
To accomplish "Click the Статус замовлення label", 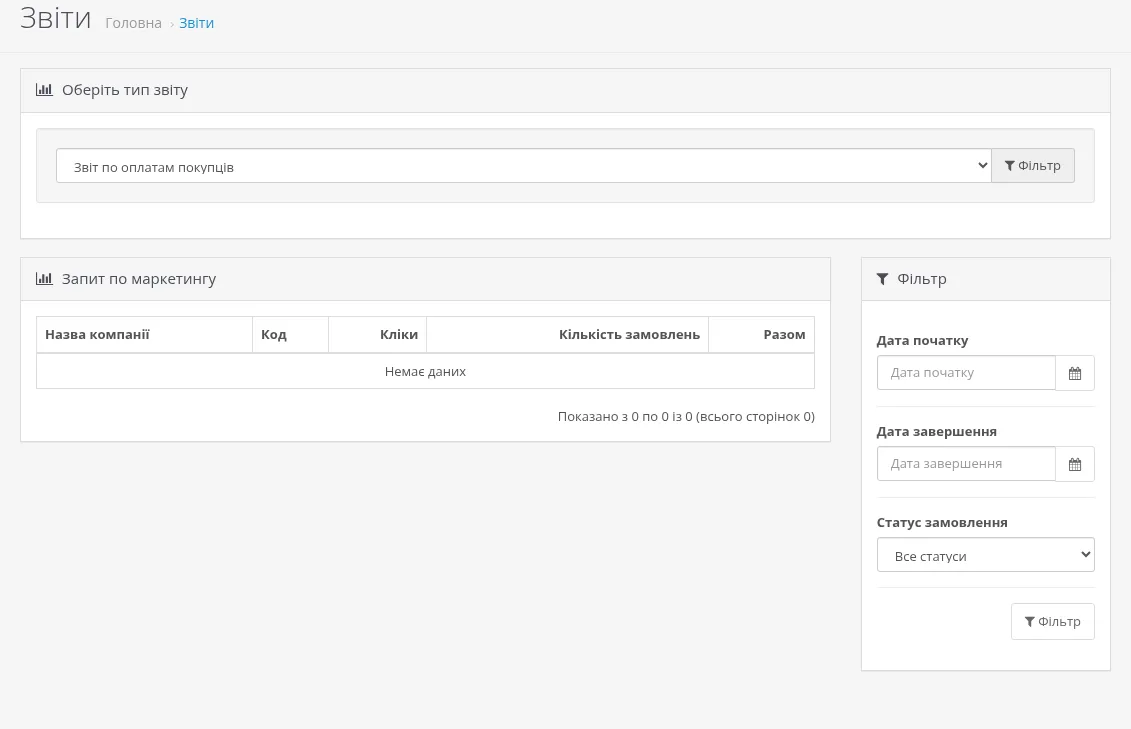I will coord(942,523).
